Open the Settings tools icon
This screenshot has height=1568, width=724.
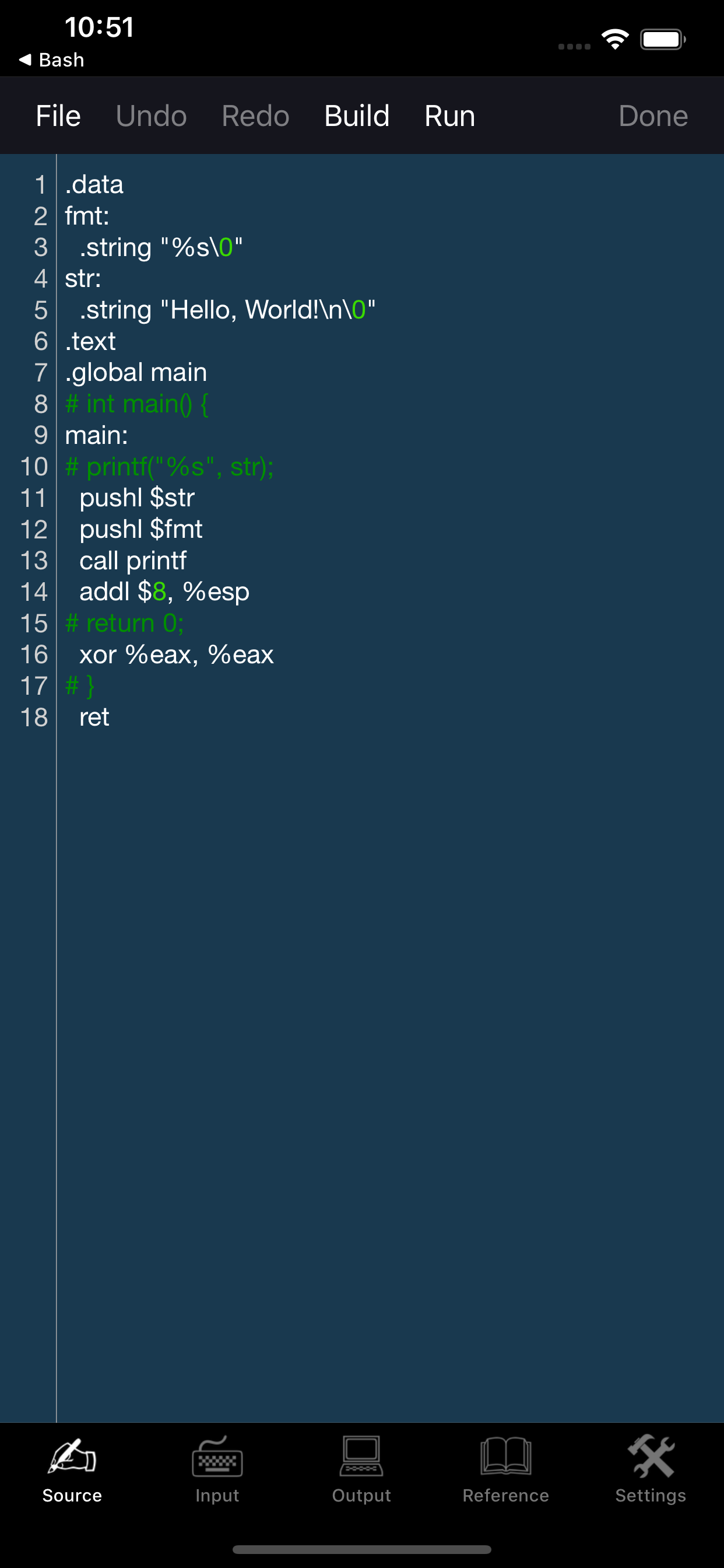[651, 1456]
